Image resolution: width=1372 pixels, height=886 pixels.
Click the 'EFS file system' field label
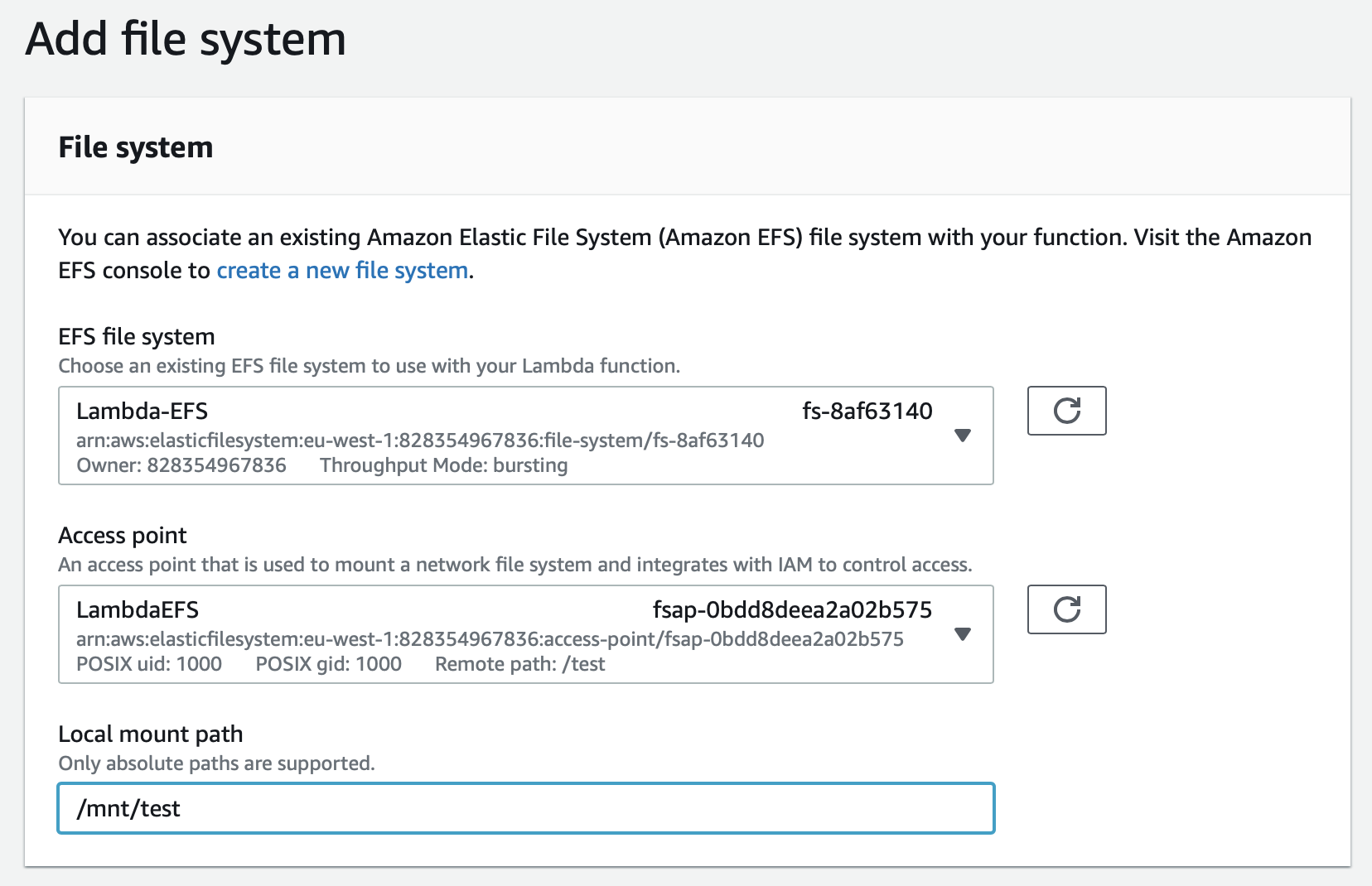pyautogui.click(x=137, y=337)
